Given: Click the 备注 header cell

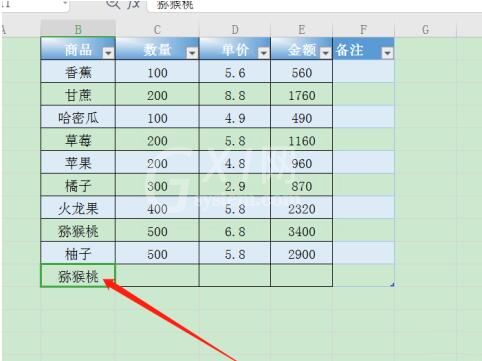Looking at the screenshot, I should point(364,49).
